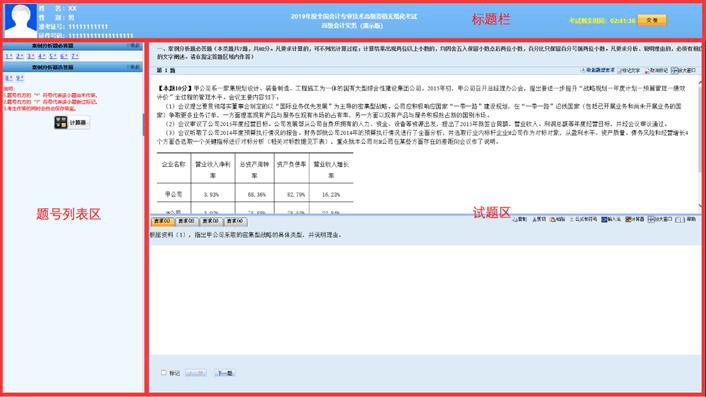
Task: Click the 第 1 题 question number label
Action: [x=166, y=71]
